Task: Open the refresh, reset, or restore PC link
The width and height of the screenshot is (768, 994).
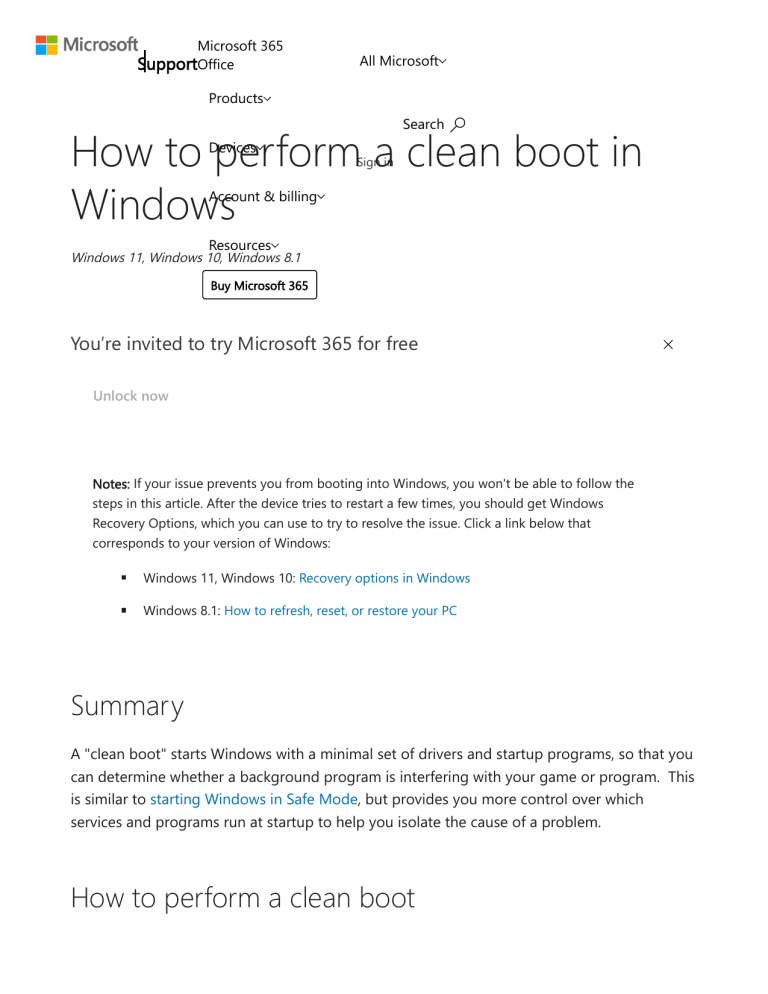Action: tap(340, 610)
